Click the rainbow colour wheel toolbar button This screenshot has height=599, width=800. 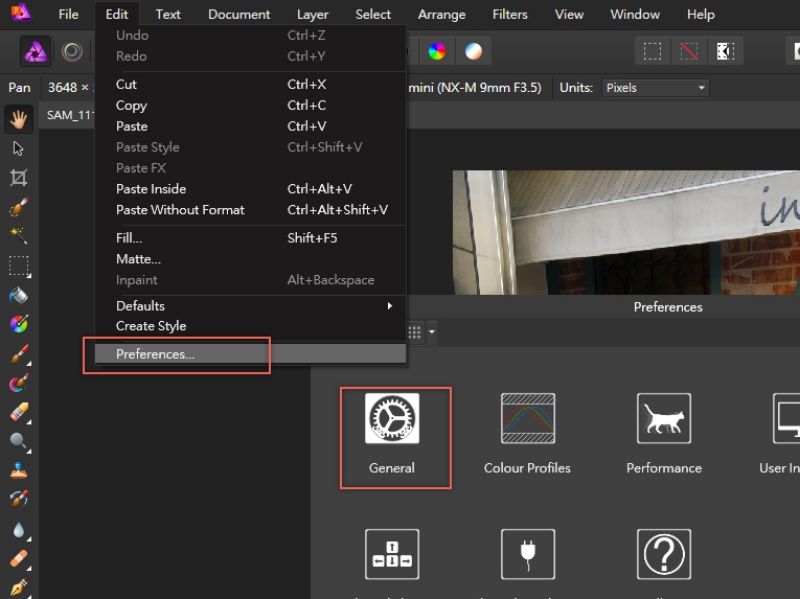(x=437, y=51)
